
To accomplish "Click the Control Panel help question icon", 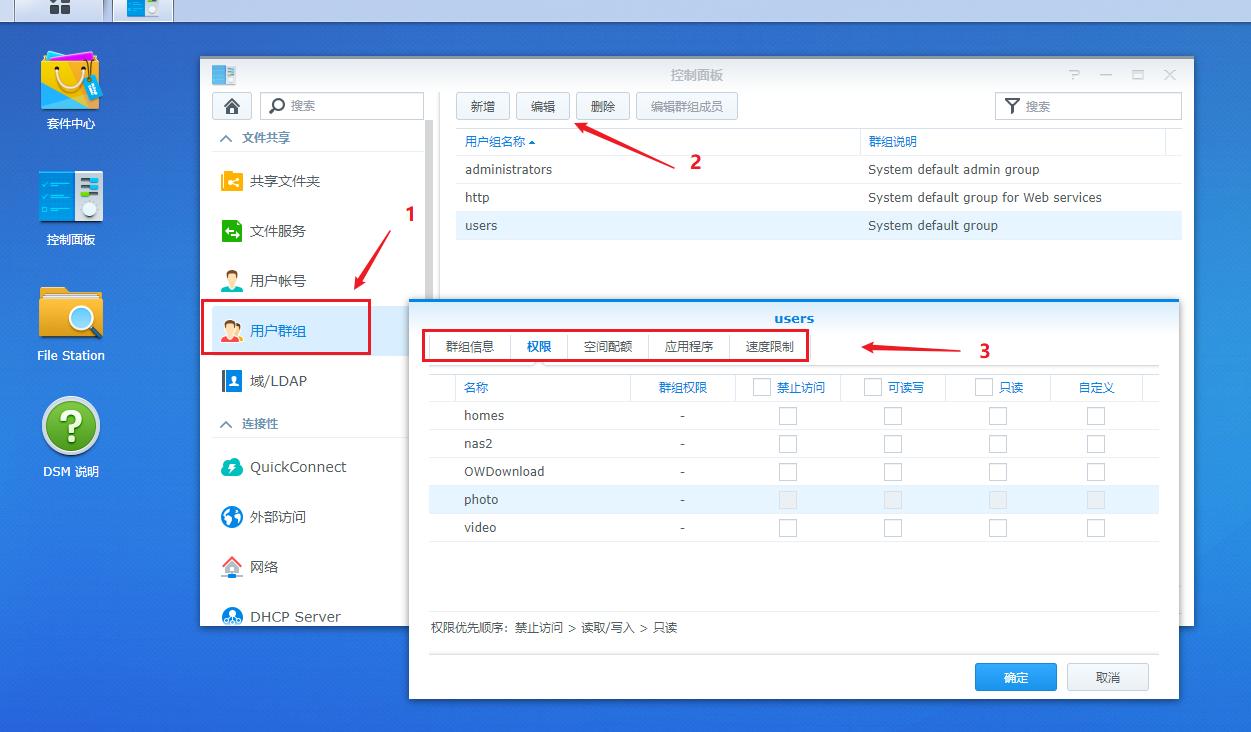I will pyautogui.click(x=1074, y=75).
